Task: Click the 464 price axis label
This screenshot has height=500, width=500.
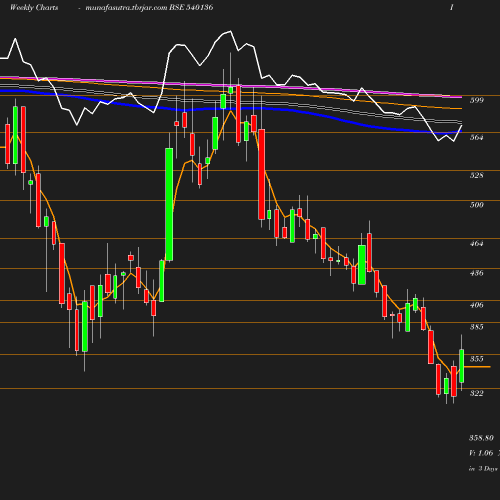Action: tap(476, 244)
